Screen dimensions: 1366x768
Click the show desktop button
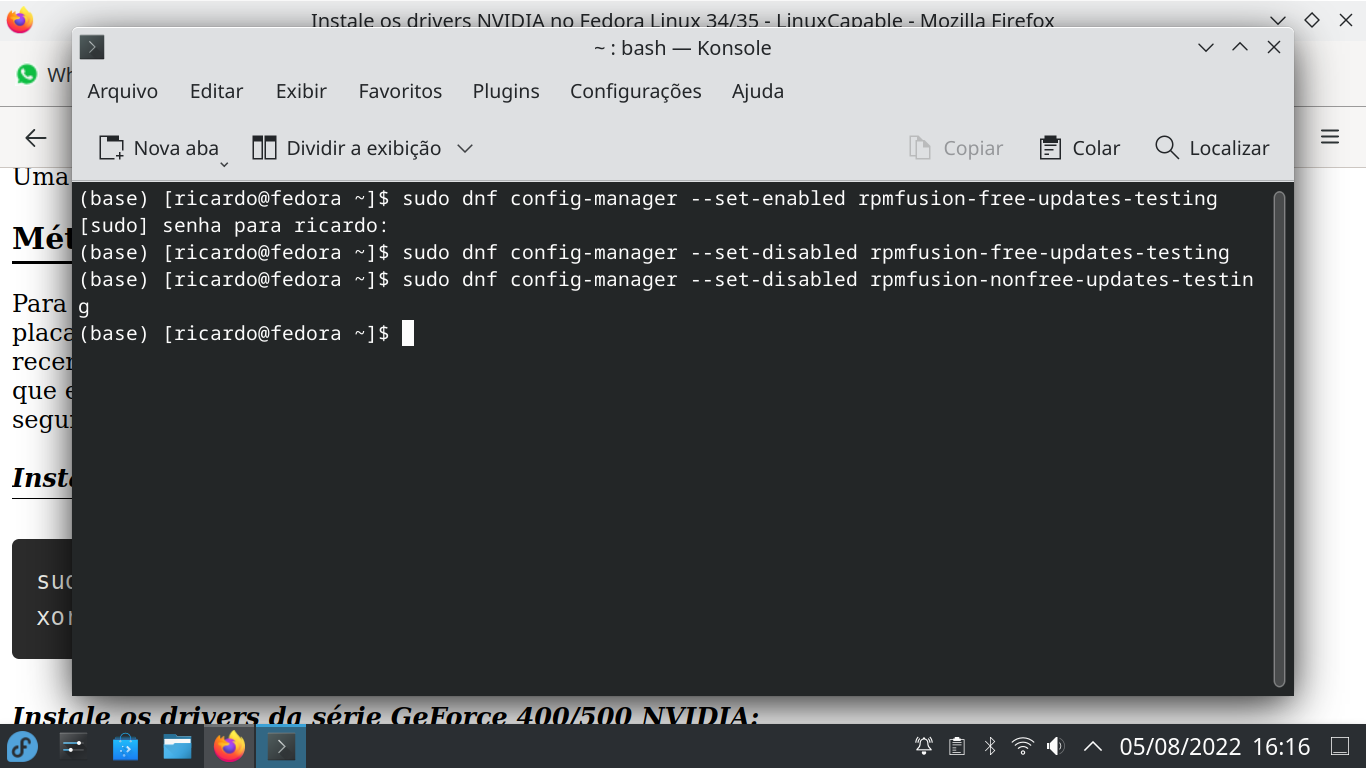pos(1340,746)
